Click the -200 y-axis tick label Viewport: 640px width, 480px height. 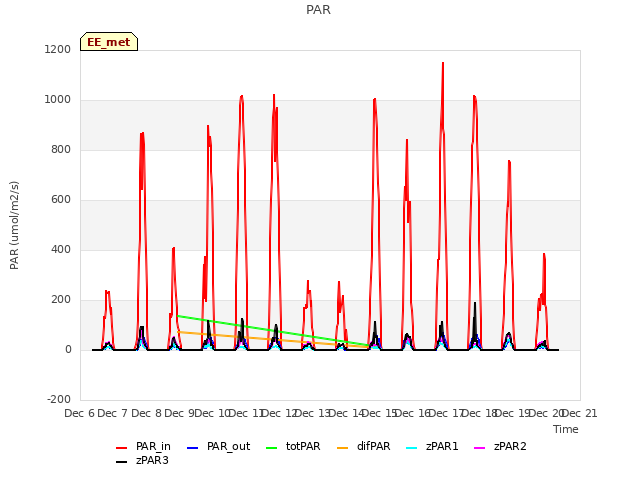click(x=59, y=399)
